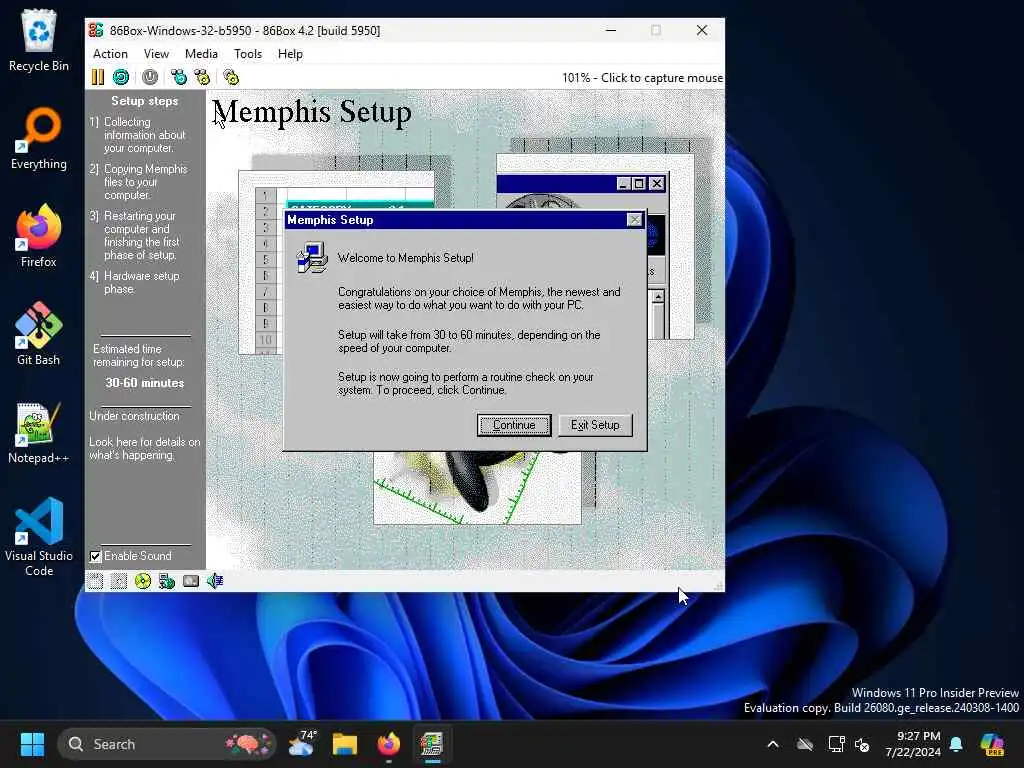Click the second floppy drive status icon
Screen dimensions: 1024x768
pos(119,581)
